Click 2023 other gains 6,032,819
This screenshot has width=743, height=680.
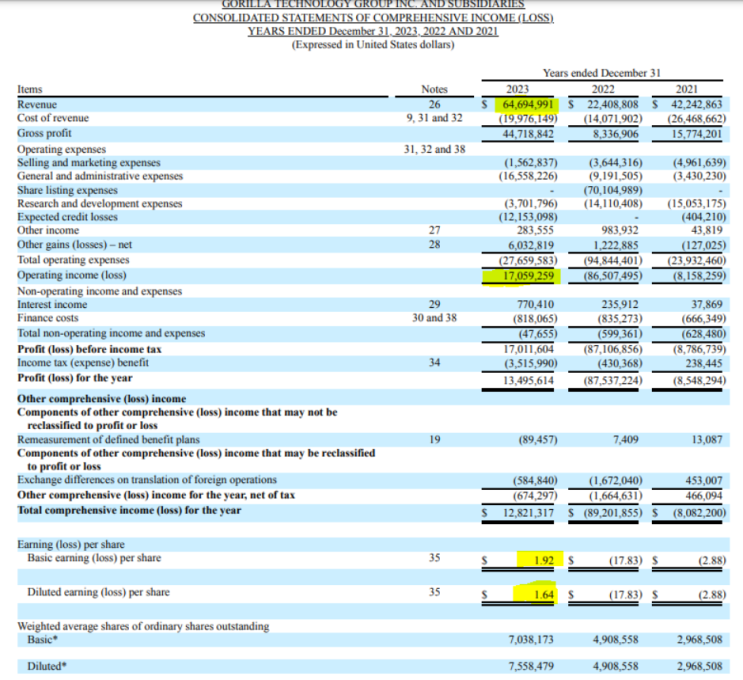[531, 245]
